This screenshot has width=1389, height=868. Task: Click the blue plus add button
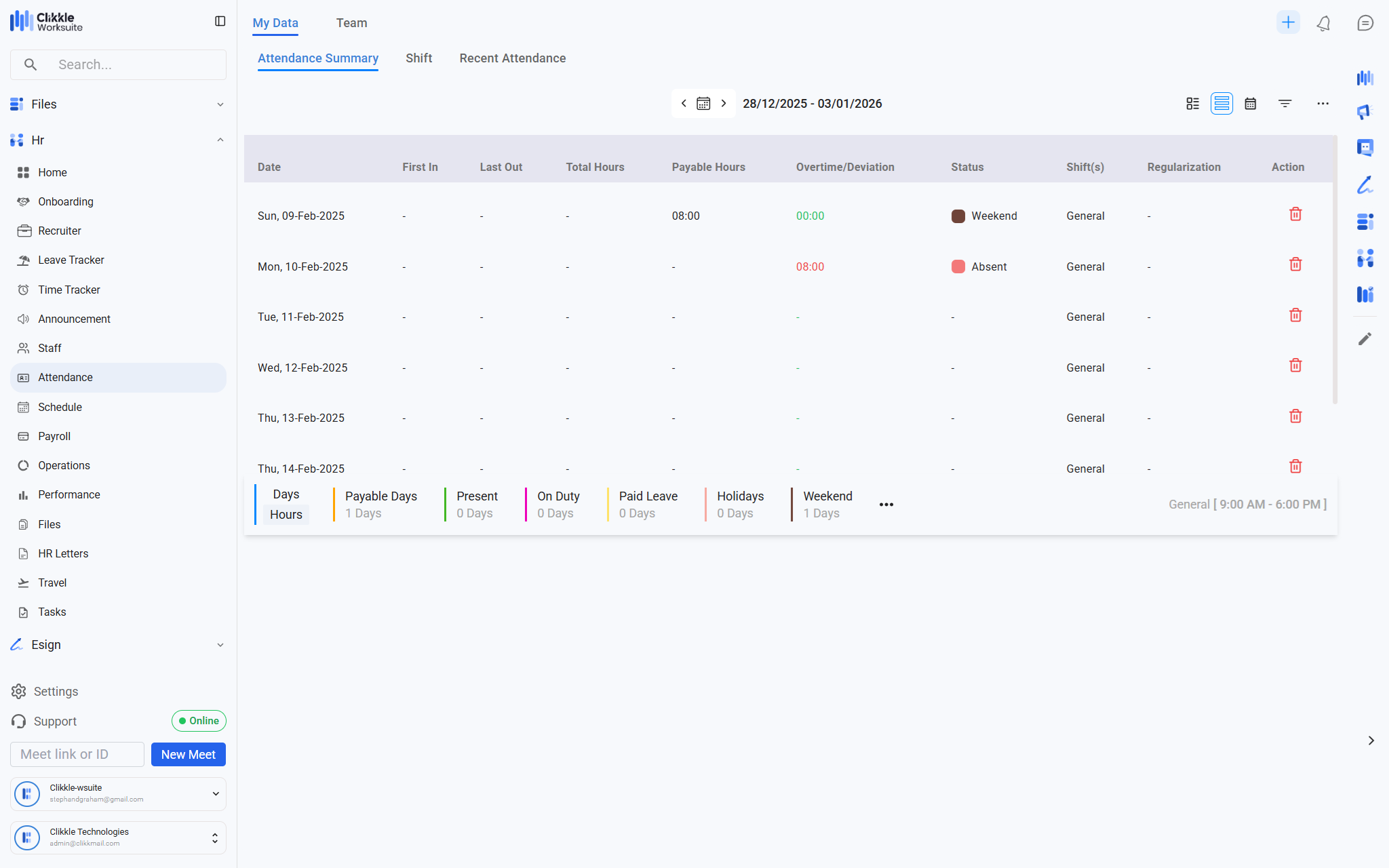click(1287, 22)
